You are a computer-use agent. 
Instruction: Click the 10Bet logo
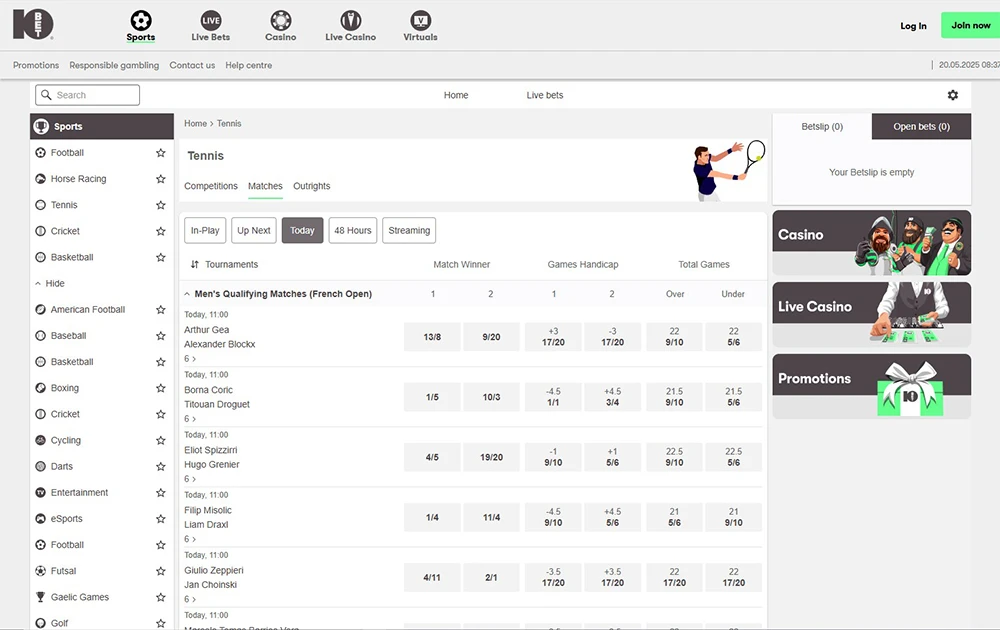click(x=33, y=24)
